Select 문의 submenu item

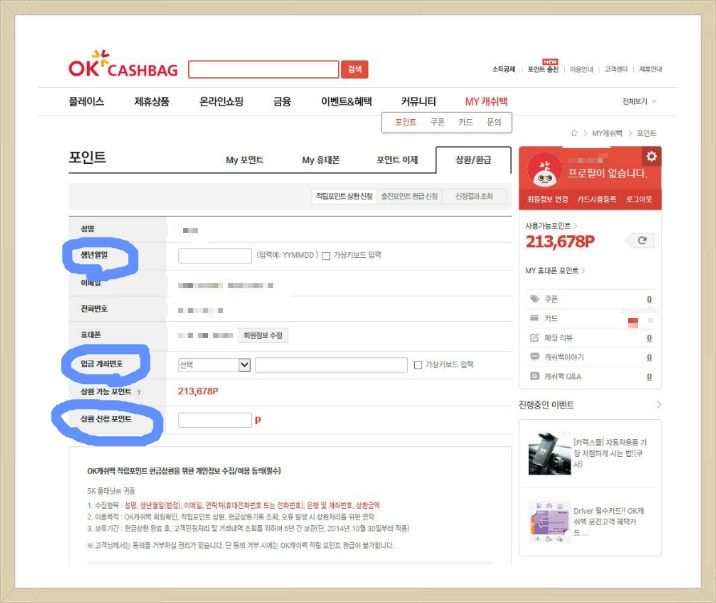[x=494, y=122]
